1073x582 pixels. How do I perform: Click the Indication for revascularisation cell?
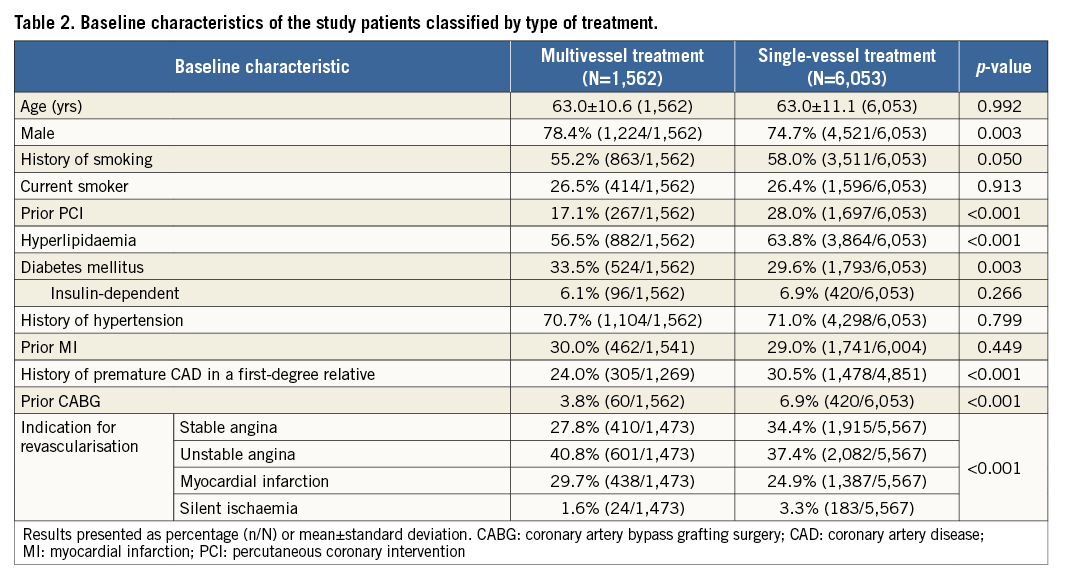pyautogui.click(x=80, y=437)
